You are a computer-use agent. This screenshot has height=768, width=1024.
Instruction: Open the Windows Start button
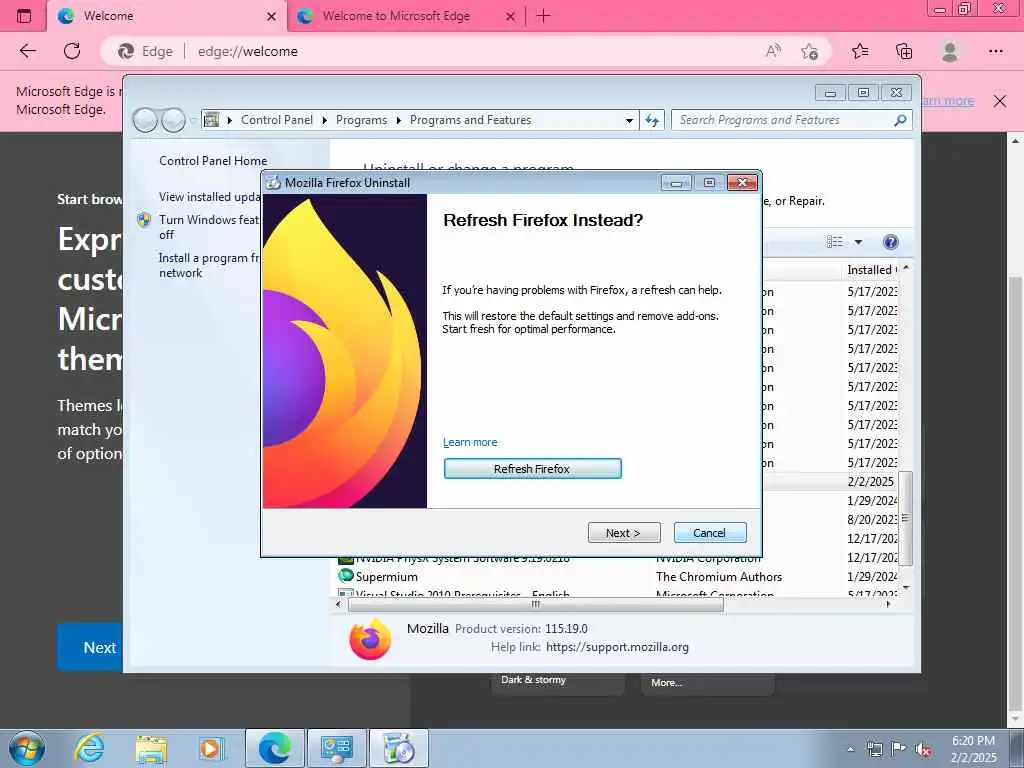tap(27, 748)
